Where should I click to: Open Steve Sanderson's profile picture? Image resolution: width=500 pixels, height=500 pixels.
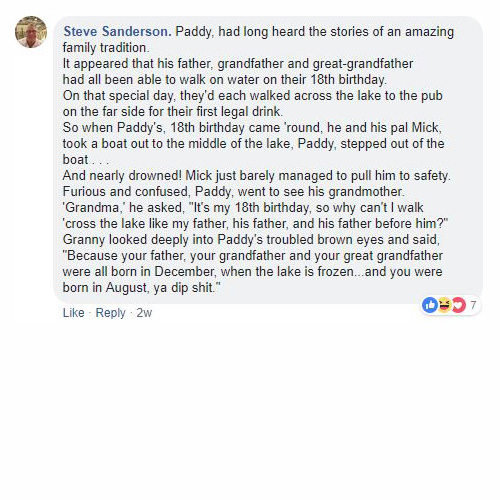coord(31,32)
